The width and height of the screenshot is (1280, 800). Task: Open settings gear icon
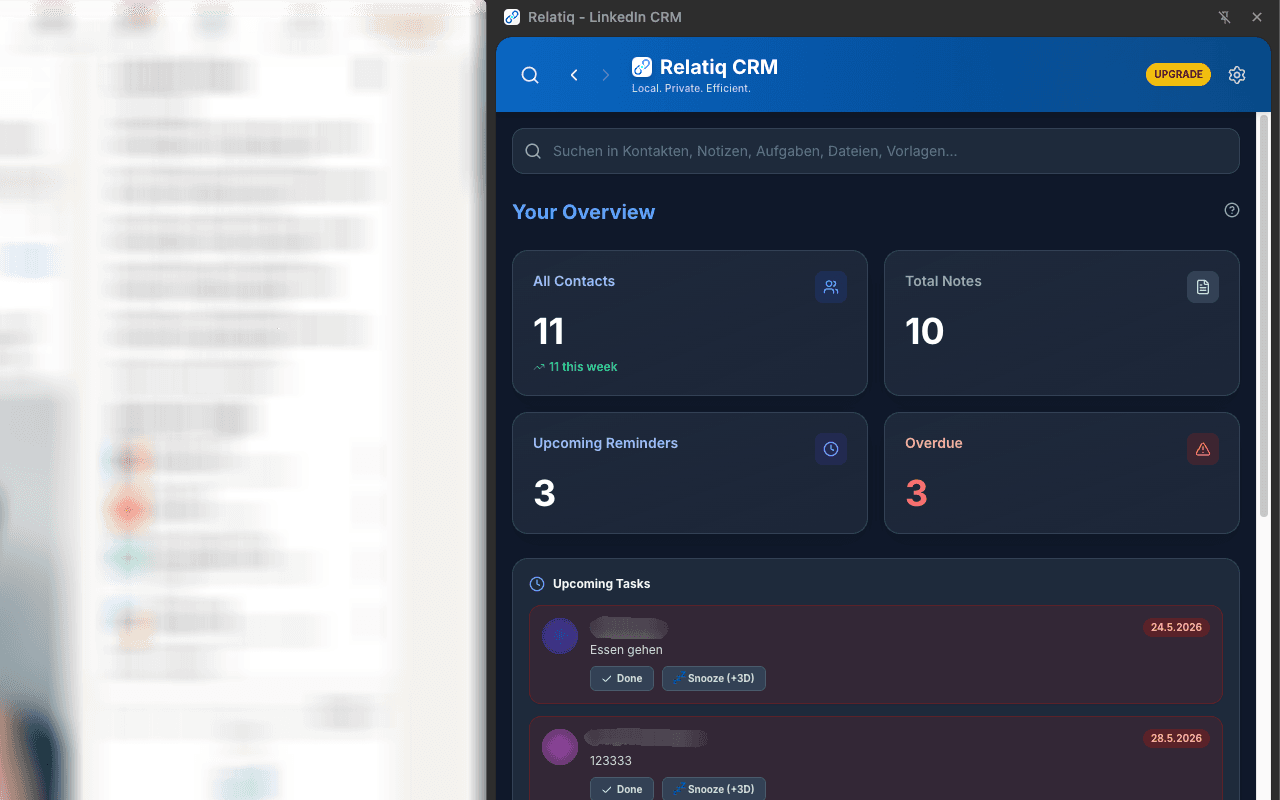click(1237, 75)
